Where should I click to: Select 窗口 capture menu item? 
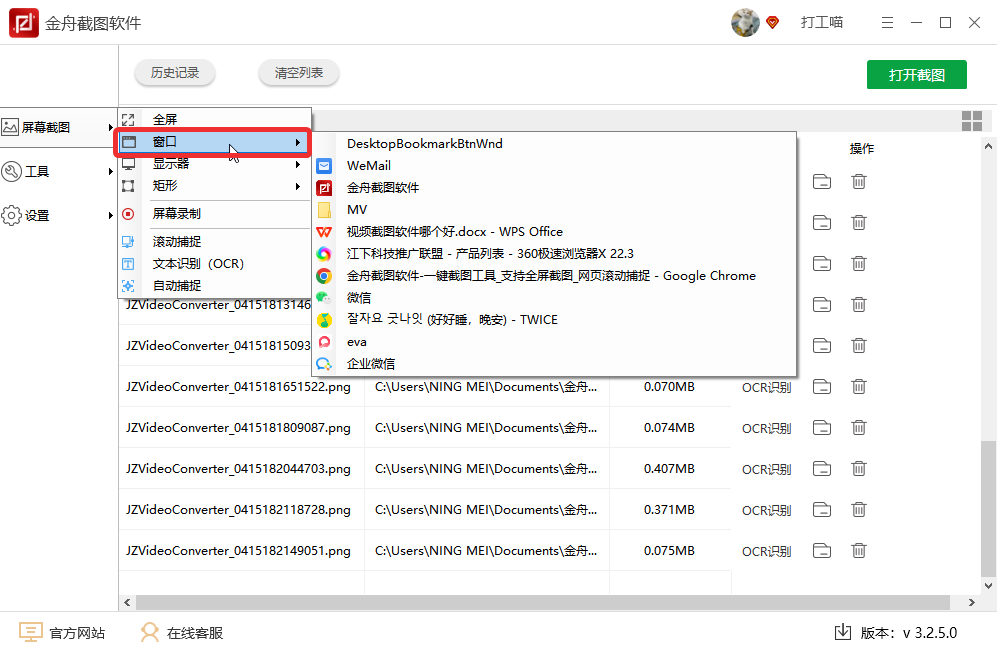(213, 142)
